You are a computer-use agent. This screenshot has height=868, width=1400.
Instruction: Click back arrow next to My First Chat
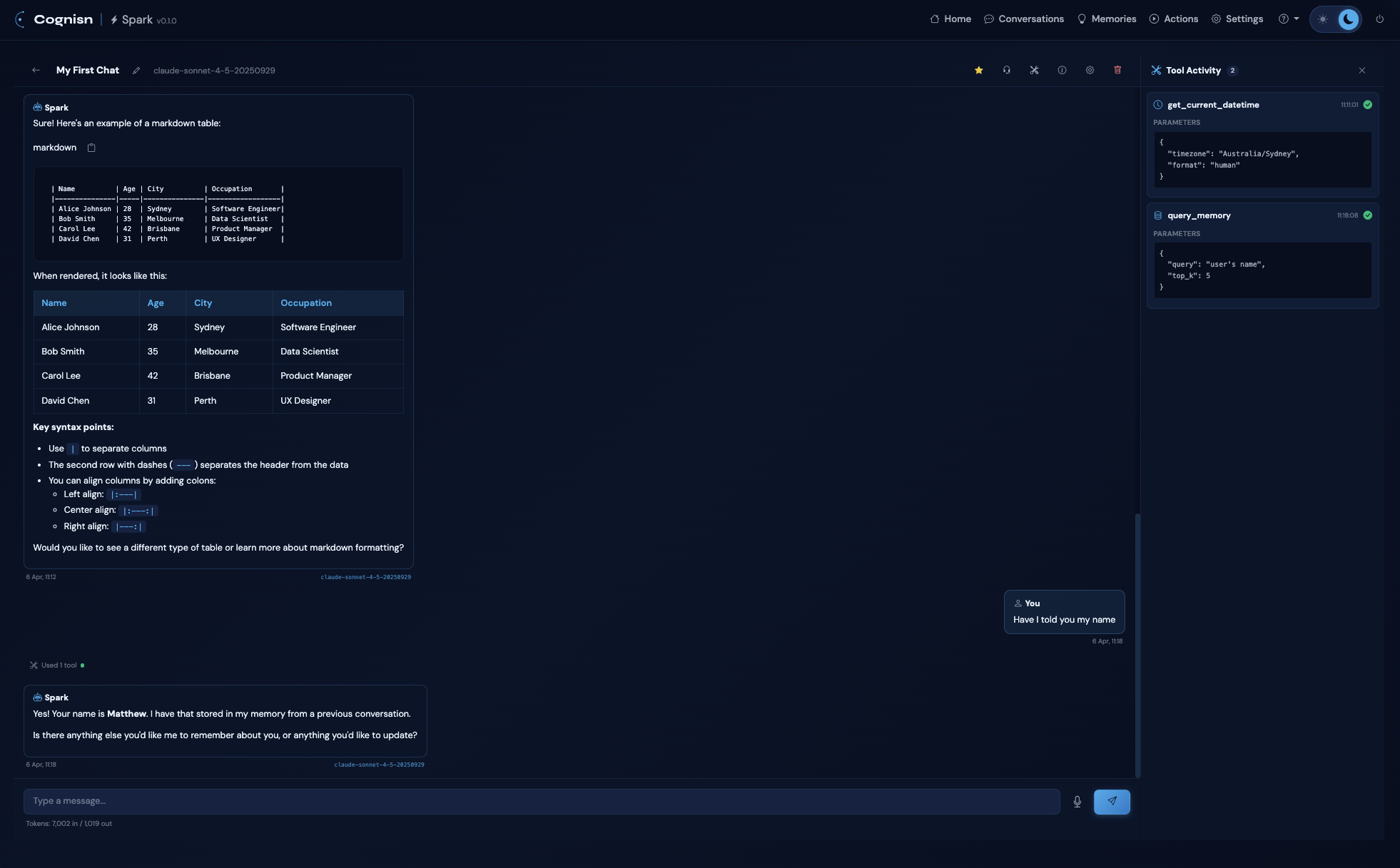click(36, 70)
